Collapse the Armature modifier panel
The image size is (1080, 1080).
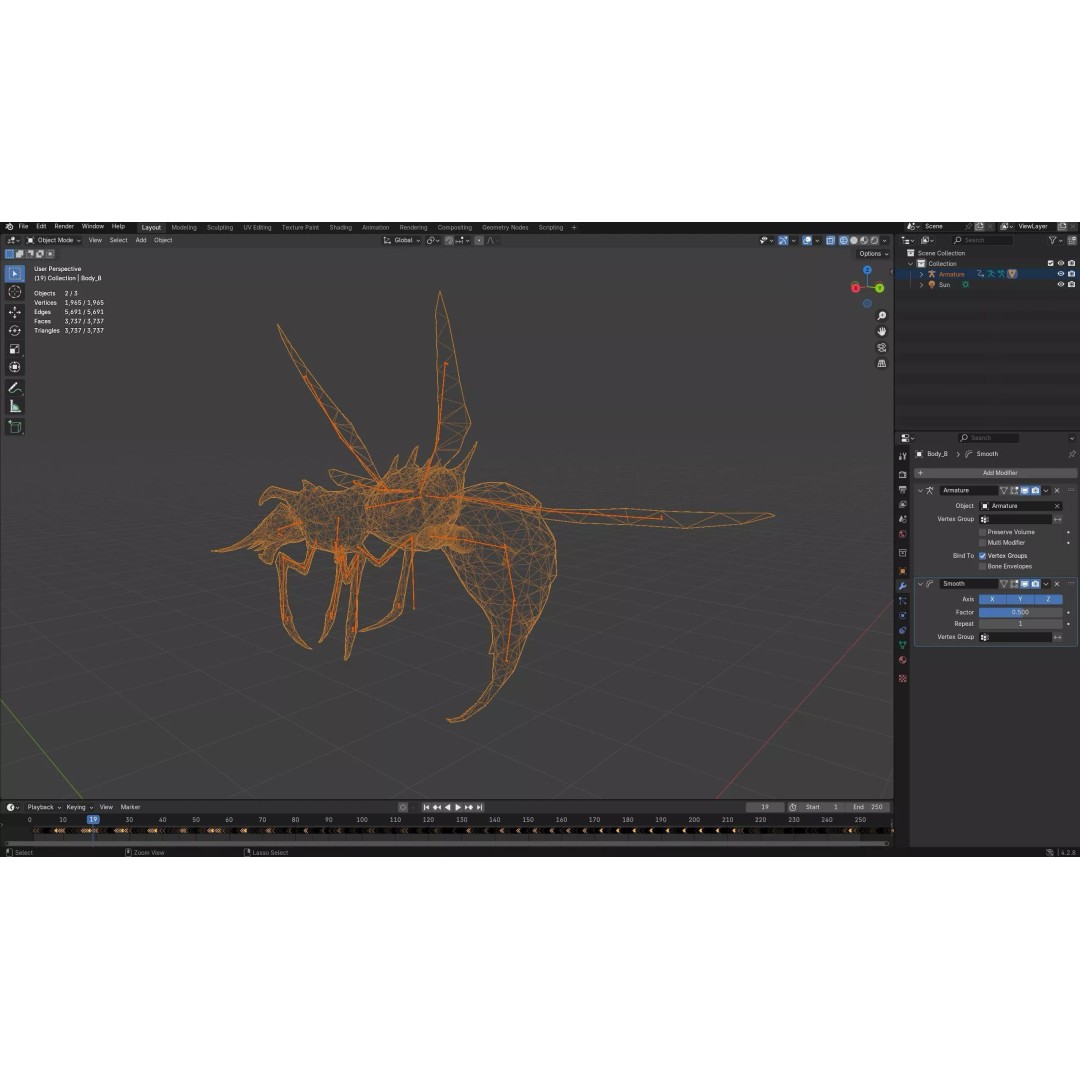920,490
